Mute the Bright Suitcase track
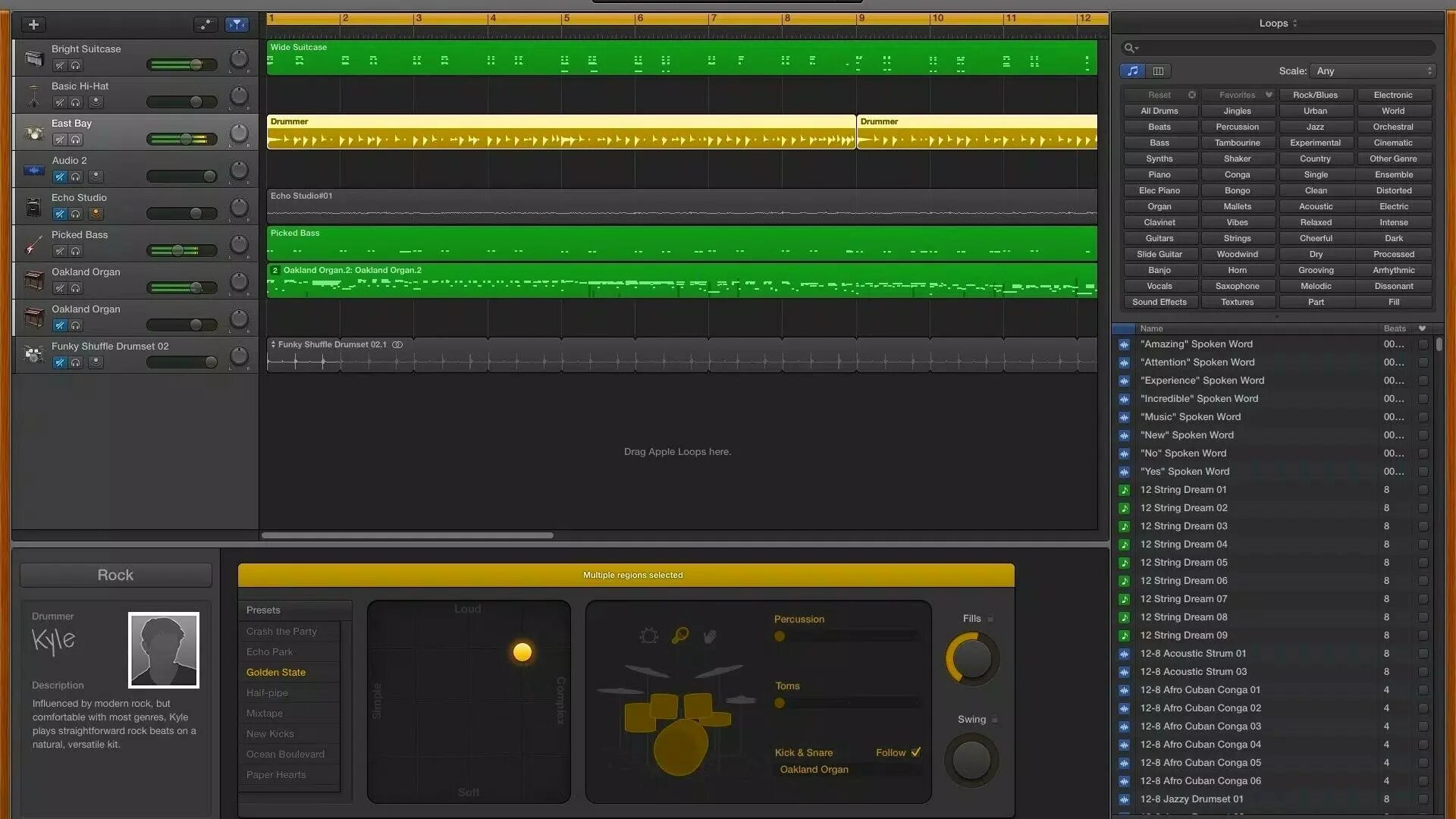Image resolution: width=1456 pixels, height=819 pixels. coord(60,65)
